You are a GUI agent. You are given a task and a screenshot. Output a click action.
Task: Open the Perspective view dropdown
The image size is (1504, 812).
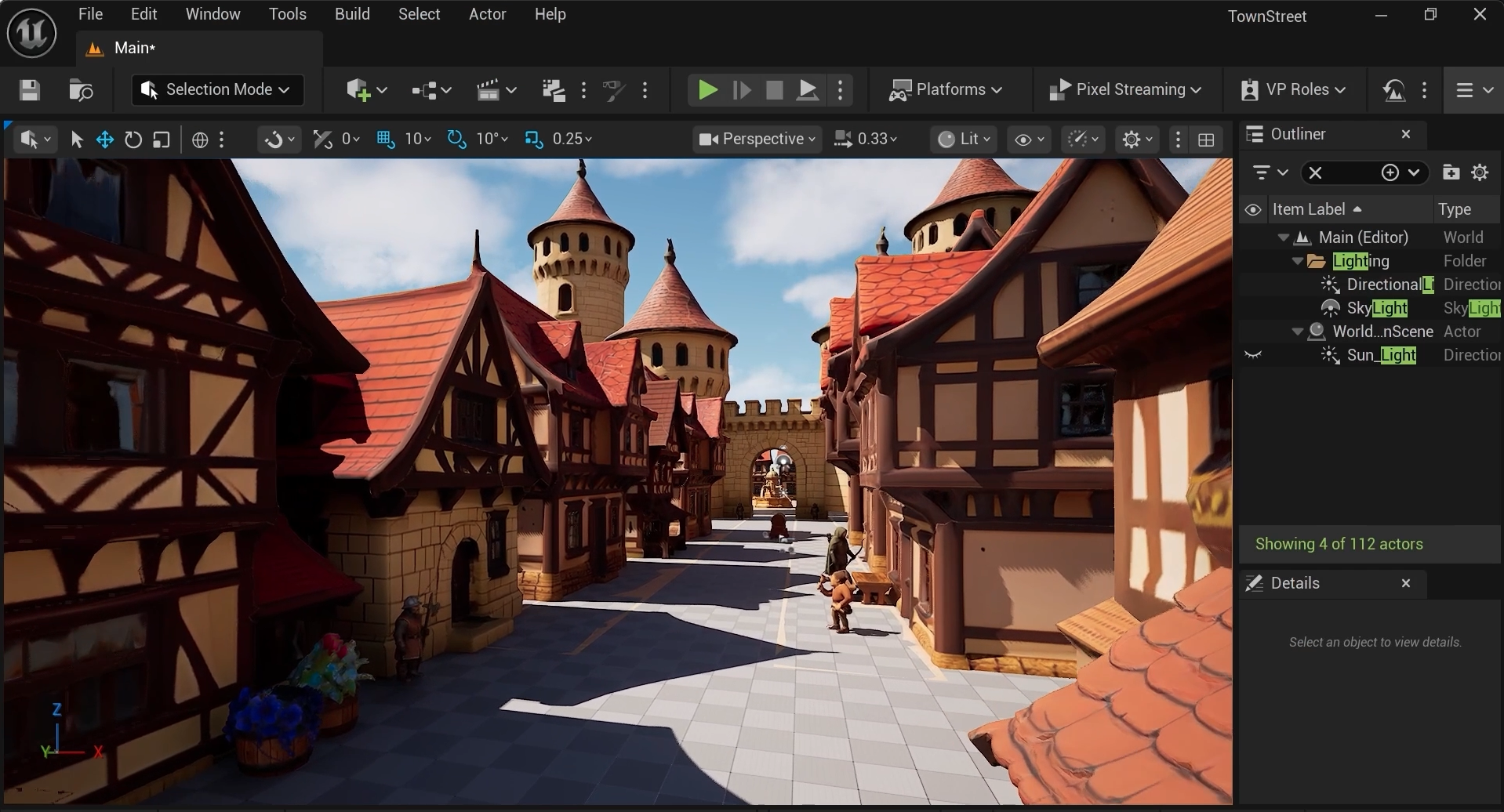[x=757, y=140]
